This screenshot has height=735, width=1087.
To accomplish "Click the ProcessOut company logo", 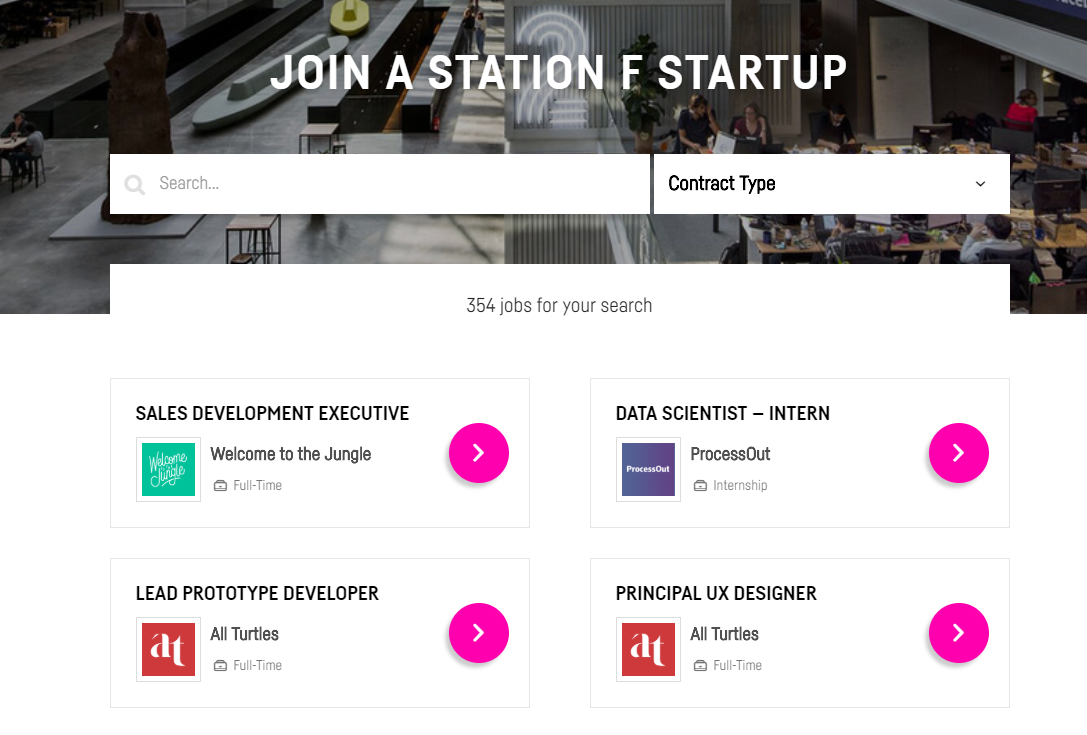I will (648, 469).
